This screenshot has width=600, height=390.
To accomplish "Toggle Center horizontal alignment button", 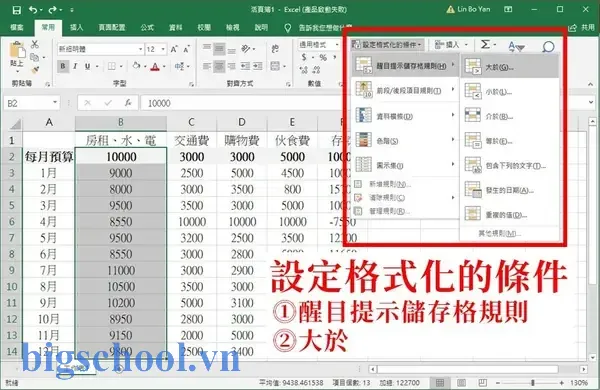I will pyautogui.click(x=219, y=66).
